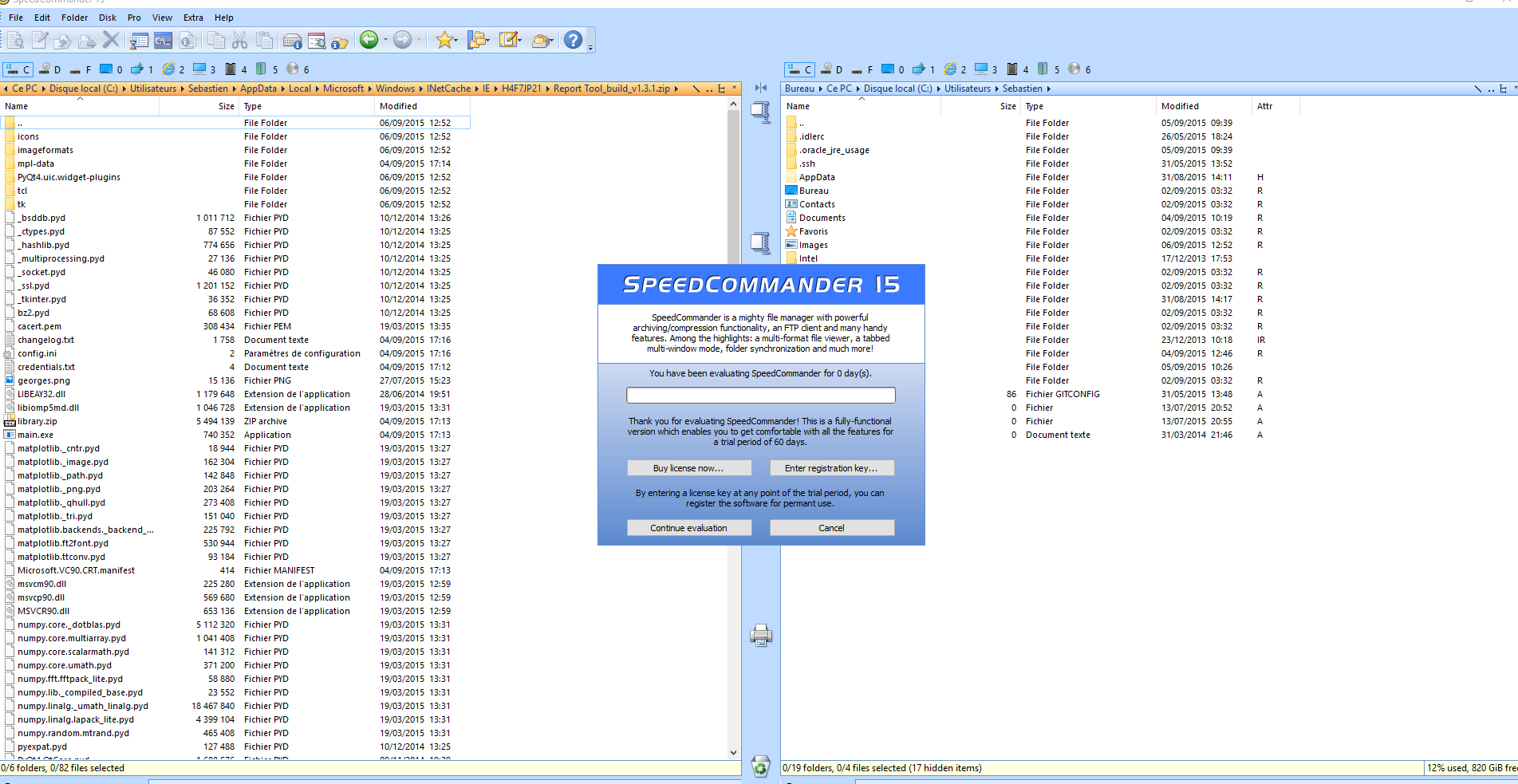This screenshot has width=1518, height=784.
Task: Select drive F in the left panel
Action: point(81,69)
